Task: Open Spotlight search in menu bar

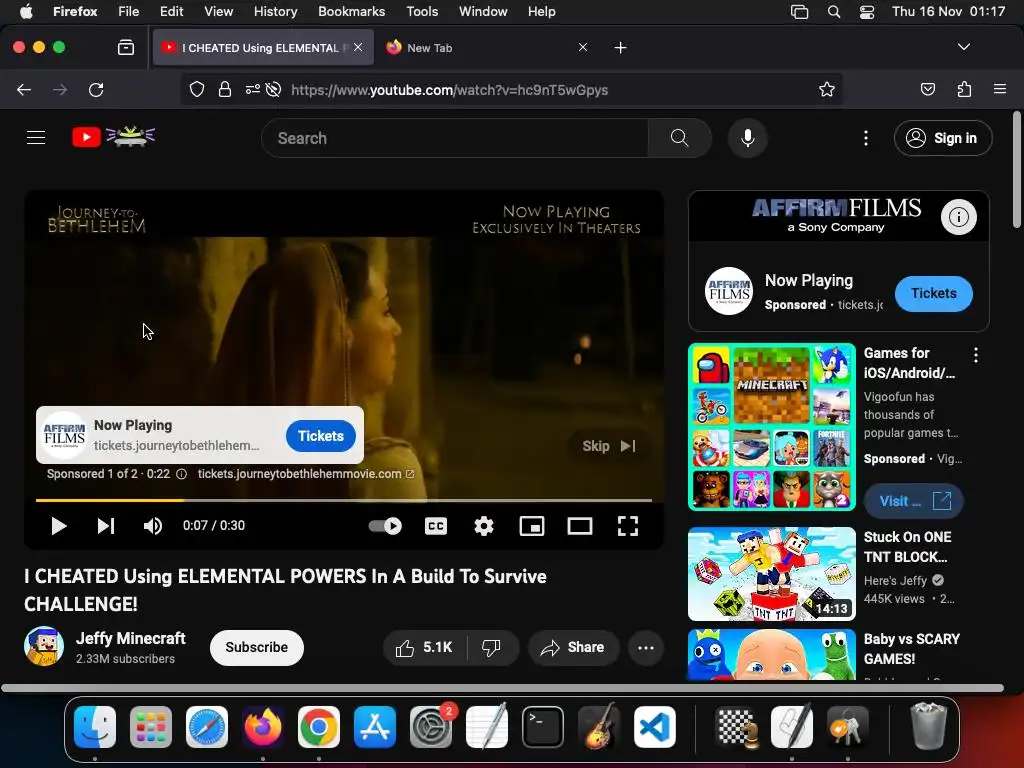Action: coord(834,12)
